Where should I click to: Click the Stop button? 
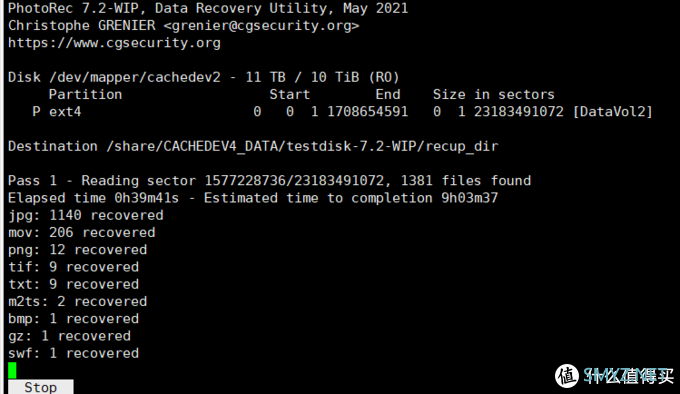(41, 387)
